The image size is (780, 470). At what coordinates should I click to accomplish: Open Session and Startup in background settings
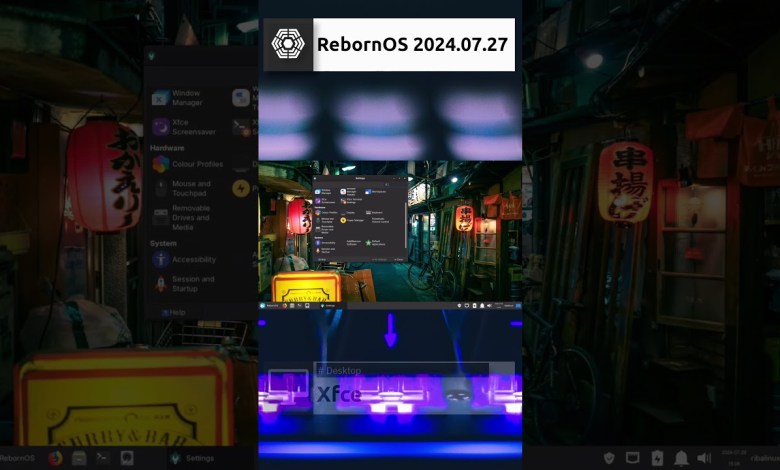tap(184, 283)
